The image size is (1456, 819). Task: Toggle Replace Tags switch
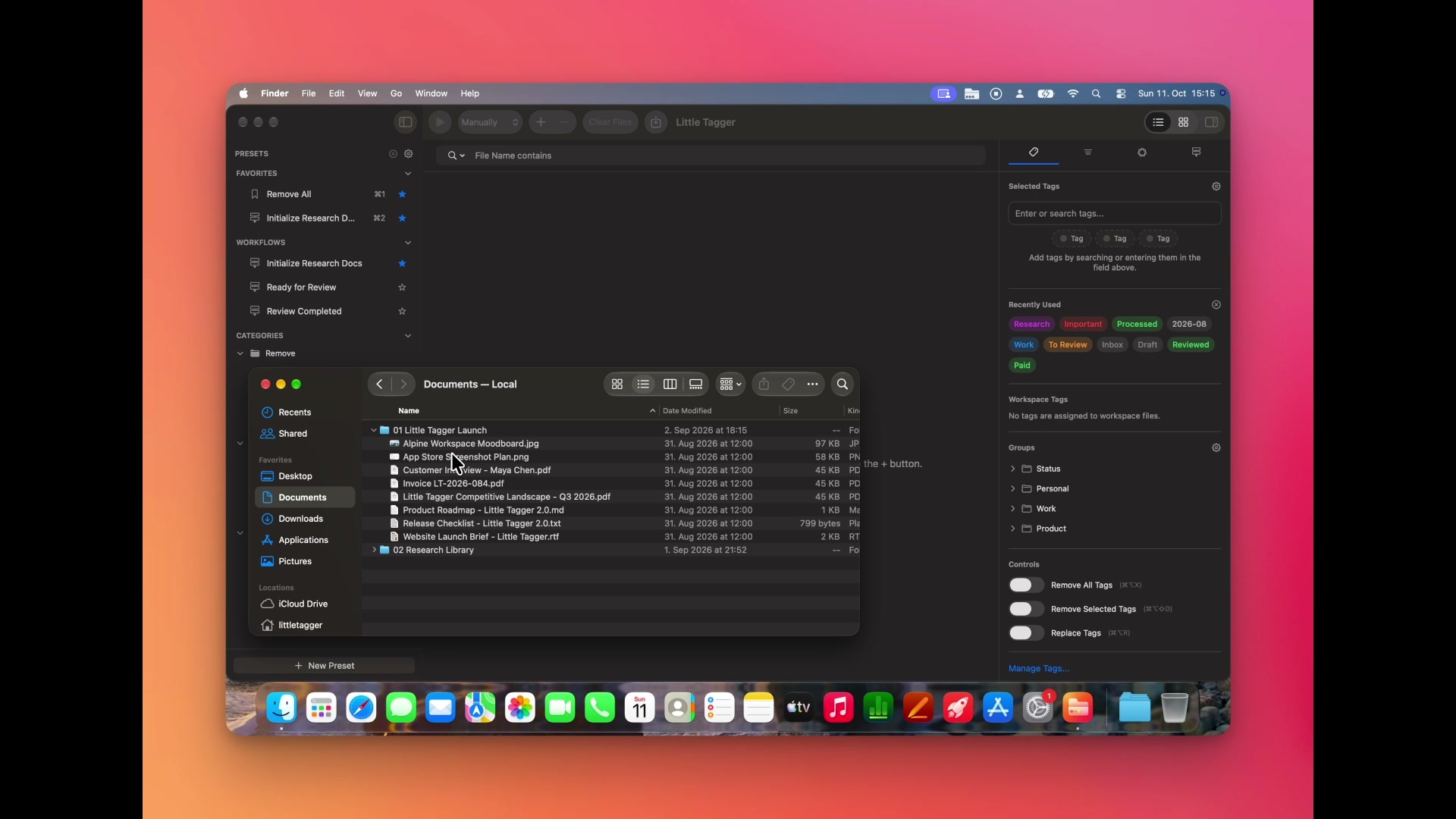(x=1027, y=633)
